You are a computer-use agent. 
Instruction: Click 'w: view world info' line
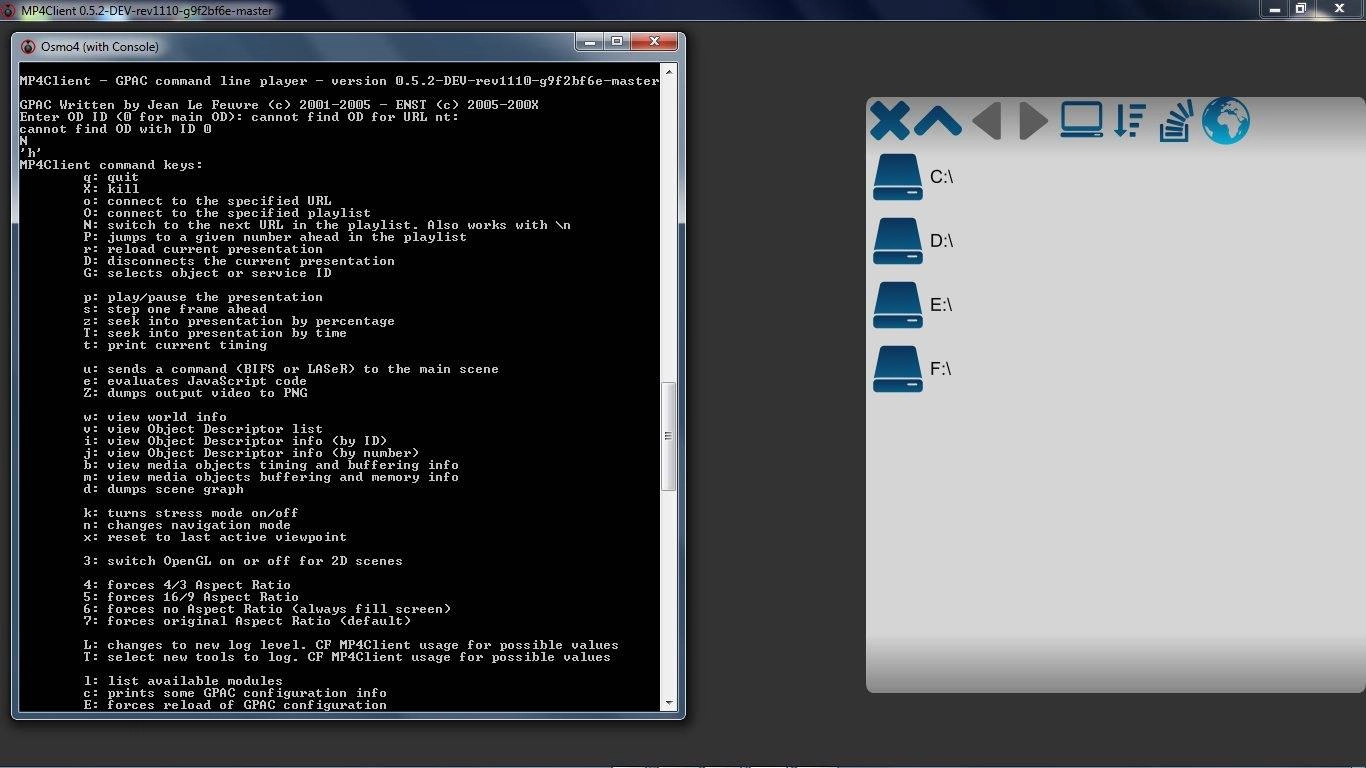(155, 417)
